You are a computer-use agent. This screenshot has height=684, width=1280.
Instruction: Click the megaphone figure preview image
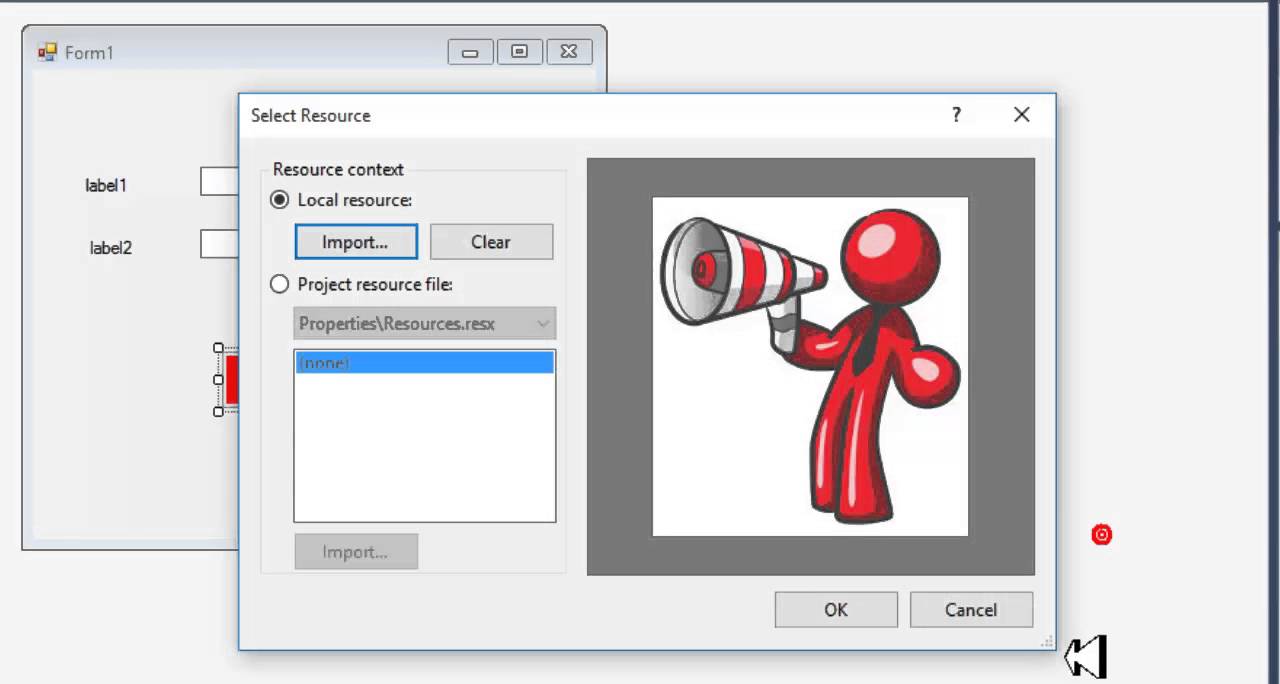point(810,366)
